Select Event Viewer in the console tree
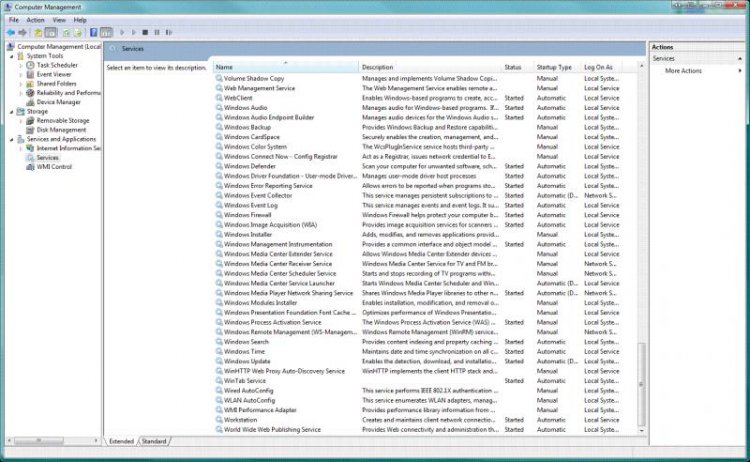 (x=54, y=74)
